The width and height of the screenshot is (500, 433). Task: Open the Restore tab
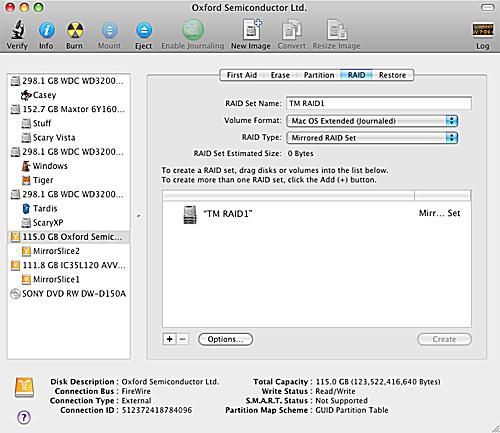[393, 75]
